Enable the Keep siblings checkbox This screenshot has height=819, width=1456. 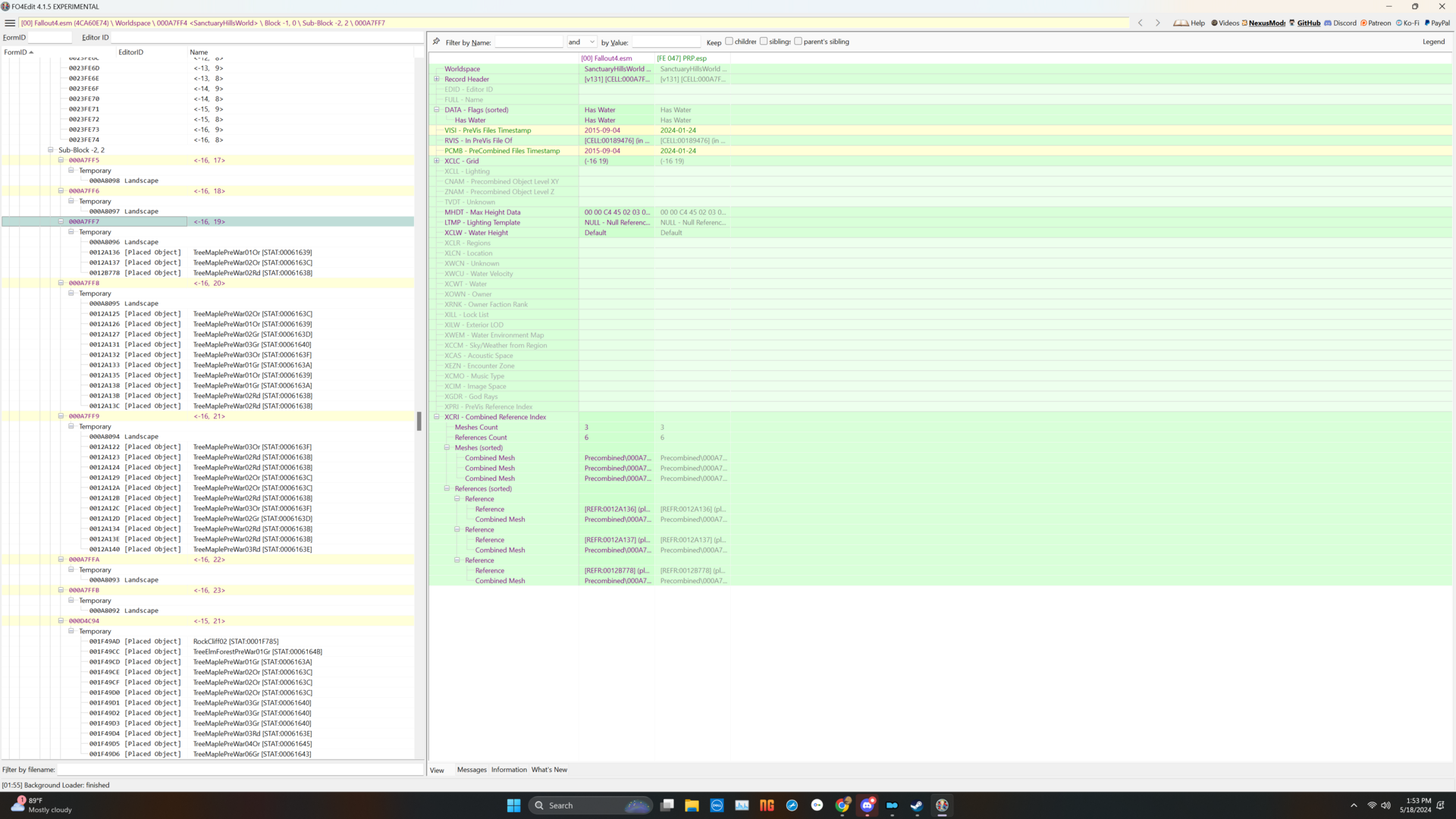[x=764, y=41]
